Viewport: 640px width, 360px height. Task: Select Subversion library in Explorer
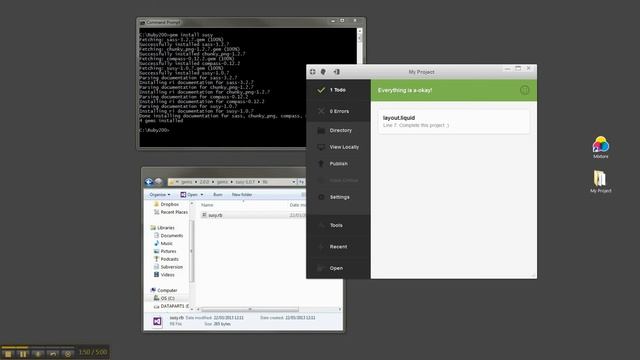(x=168, y=267)
